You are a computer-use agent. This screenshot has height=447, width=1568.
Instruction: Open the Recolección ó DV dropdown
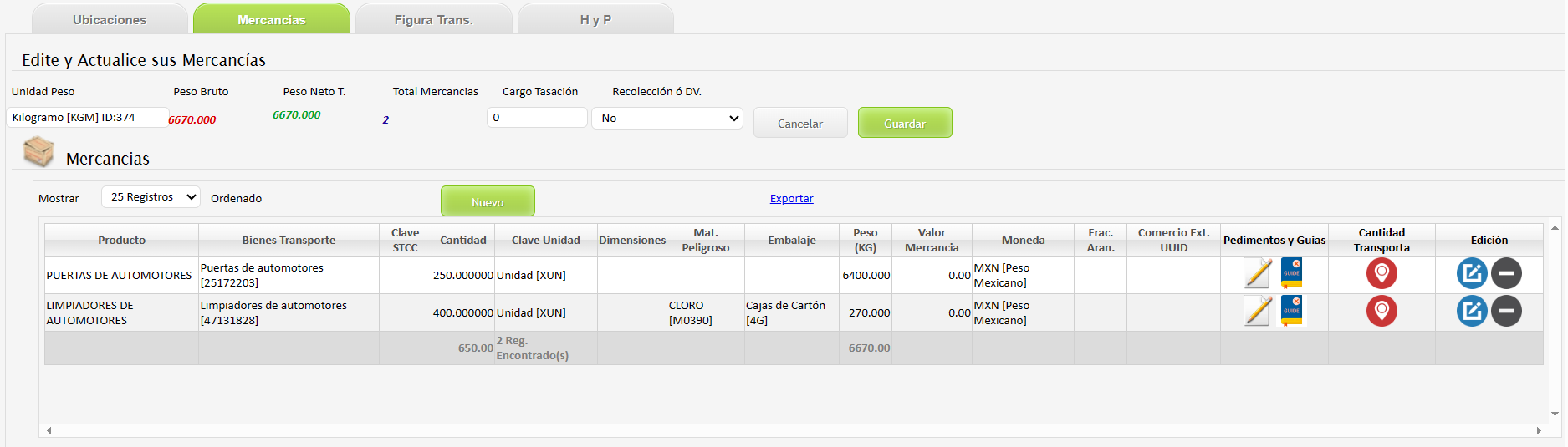(x=667, y=119)
